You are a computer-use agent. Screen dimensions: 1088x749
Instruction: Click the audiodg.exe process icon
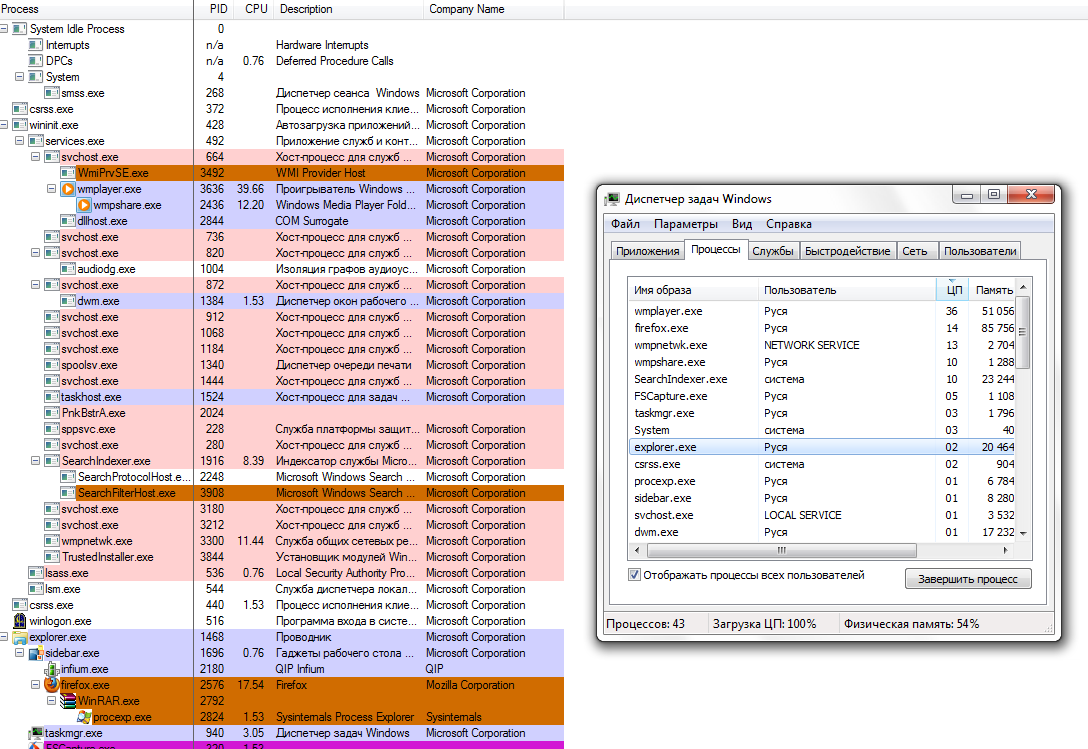(x=68, y=269)
